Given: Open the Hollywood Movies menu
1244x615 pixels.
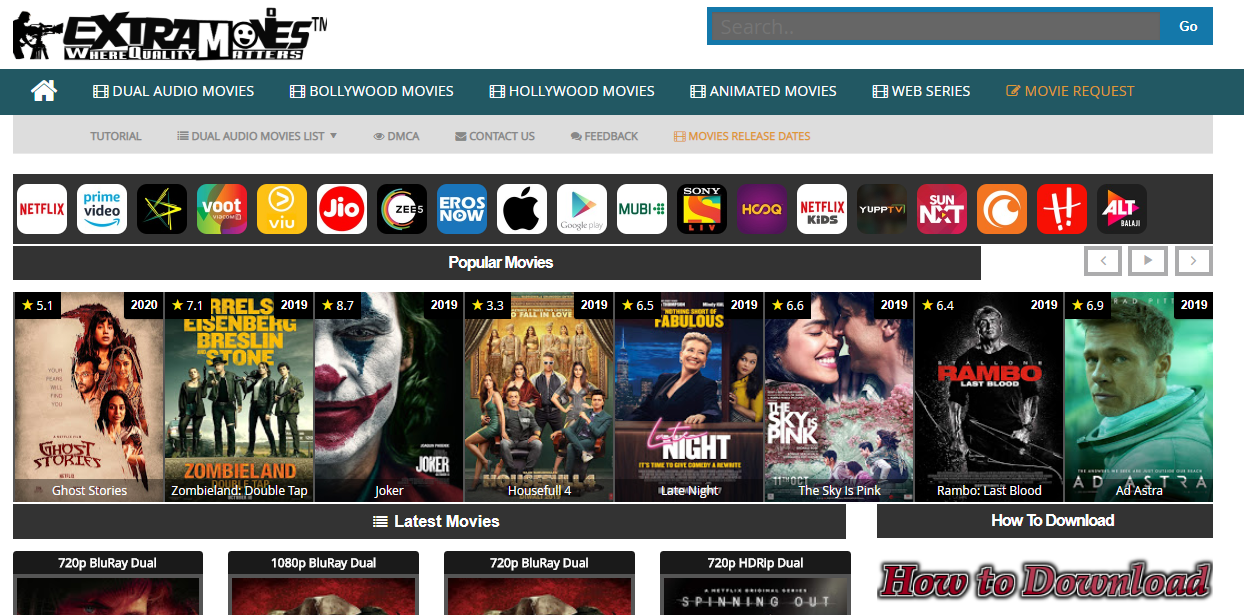Looking at the screenshot, I should coord(571,91).
